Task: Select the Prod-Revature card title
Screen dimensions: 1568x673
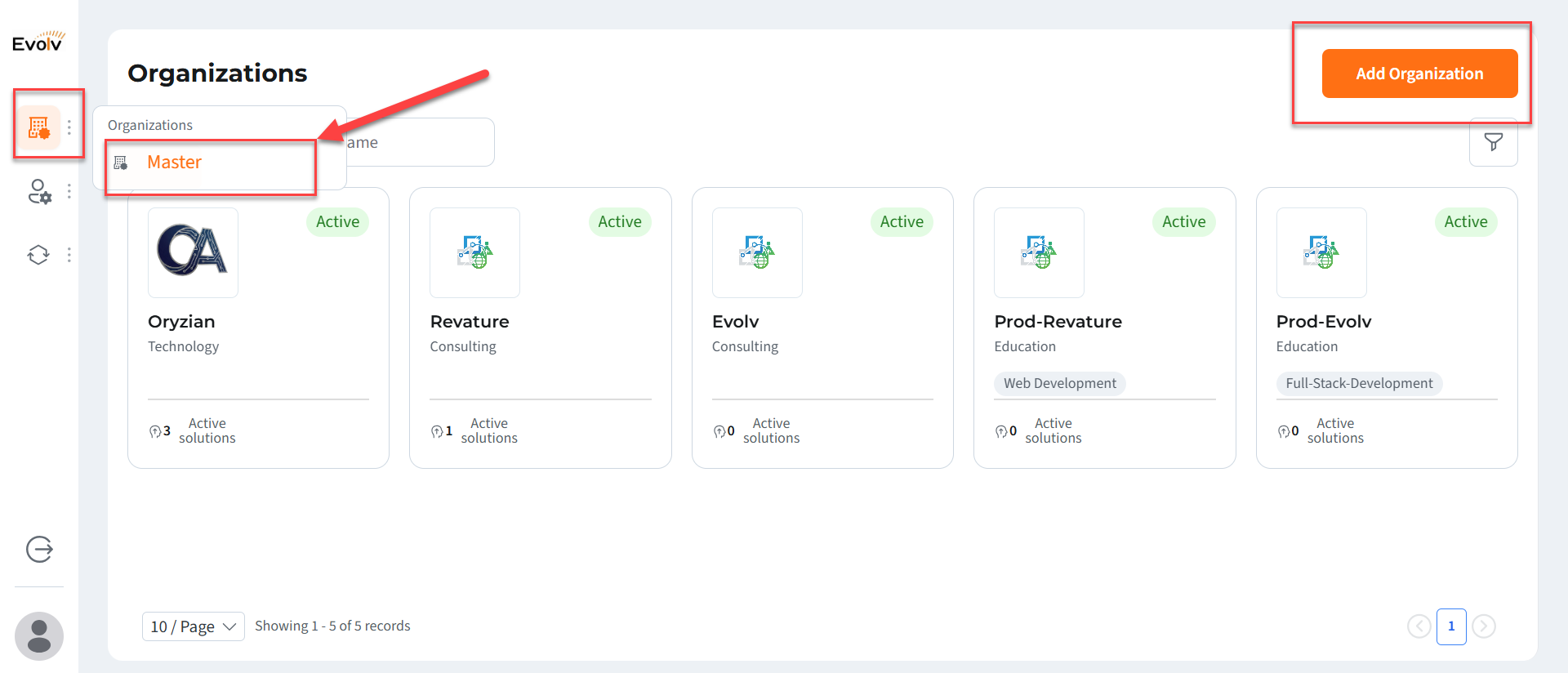Action: click(1058, 322)
